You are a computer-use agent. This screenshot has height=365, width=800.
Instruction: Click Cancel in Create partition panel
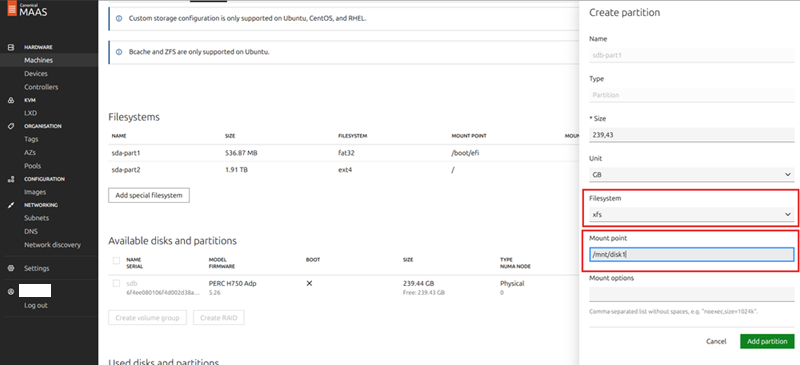[716, 341]
